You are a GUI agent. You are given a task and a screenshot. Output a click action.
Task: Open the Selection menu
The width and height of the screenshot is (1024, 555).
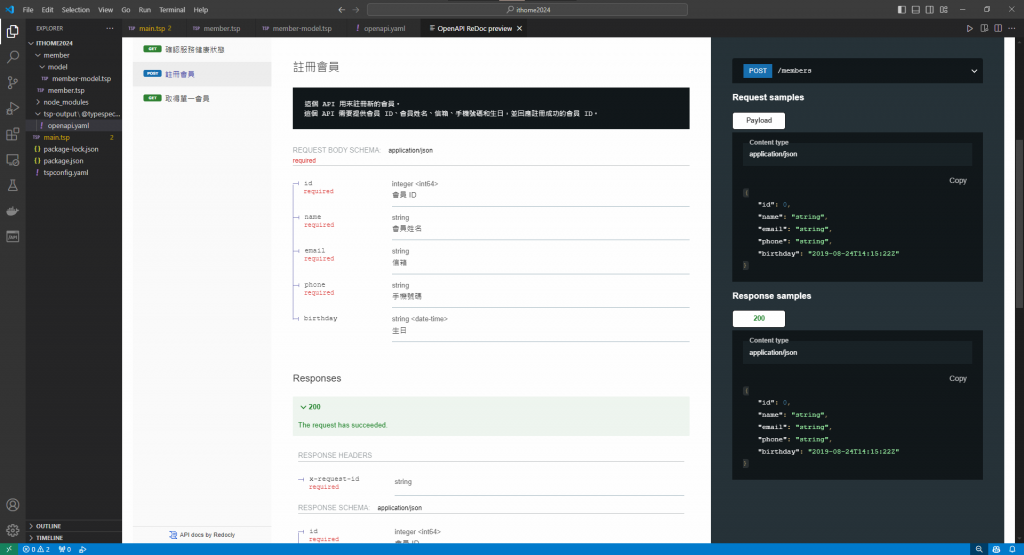76,10
